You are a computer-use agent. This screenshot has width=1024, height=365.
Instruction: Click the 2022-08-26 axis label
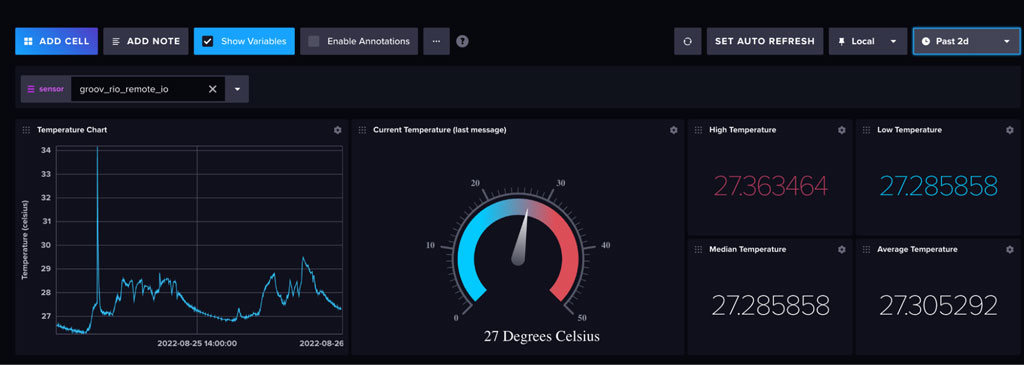pos(321,343)
